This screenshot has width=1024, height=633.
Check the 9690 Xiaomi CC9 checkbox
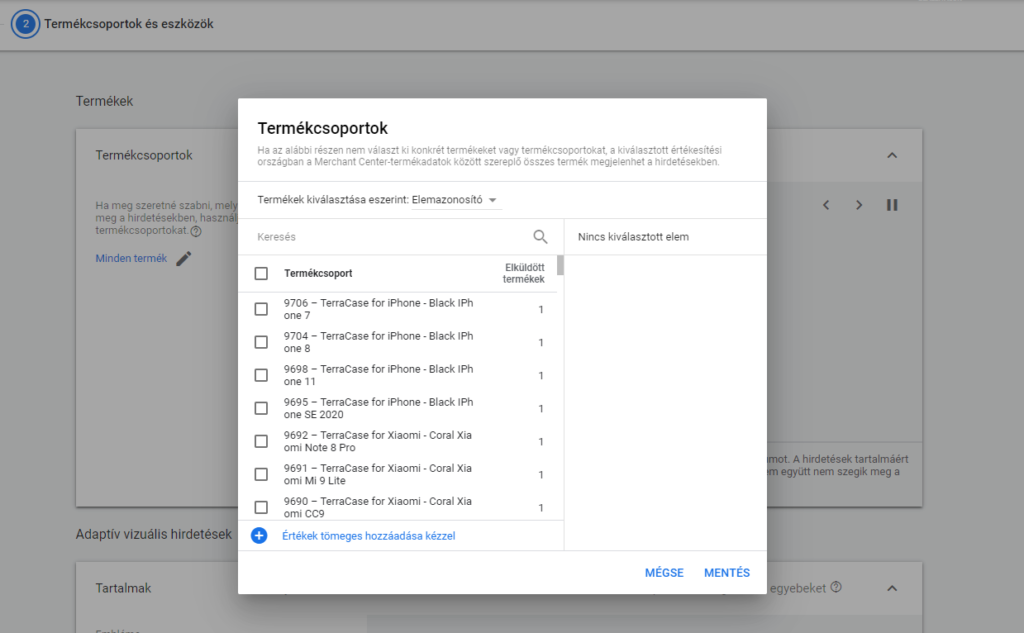261,508
